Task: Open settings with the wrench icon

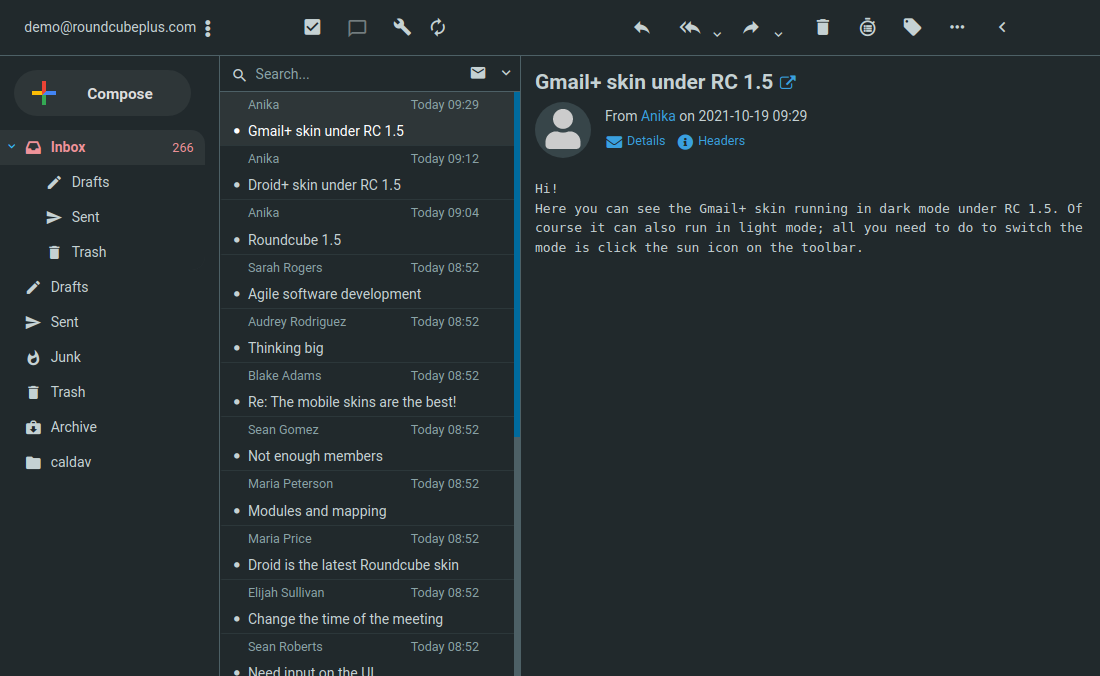Action: [402, 27]
